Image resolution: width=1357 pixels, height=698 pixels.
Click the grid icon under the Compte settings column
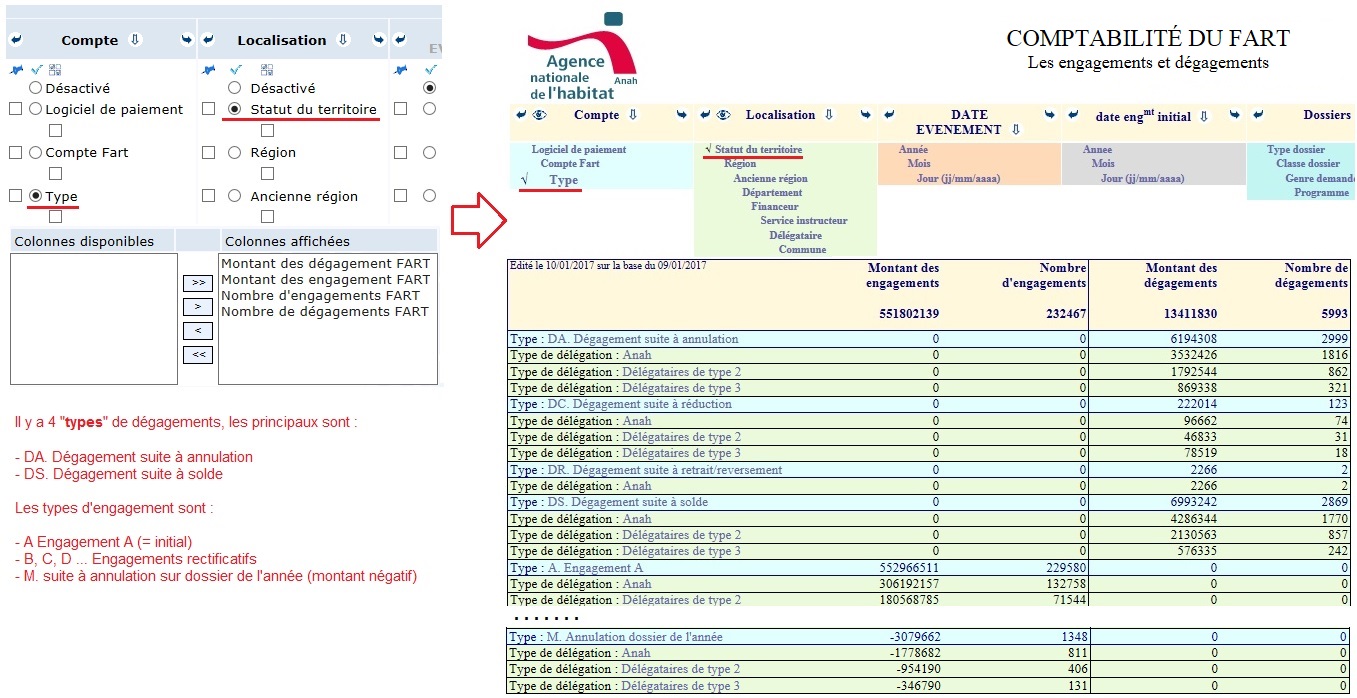55,70
